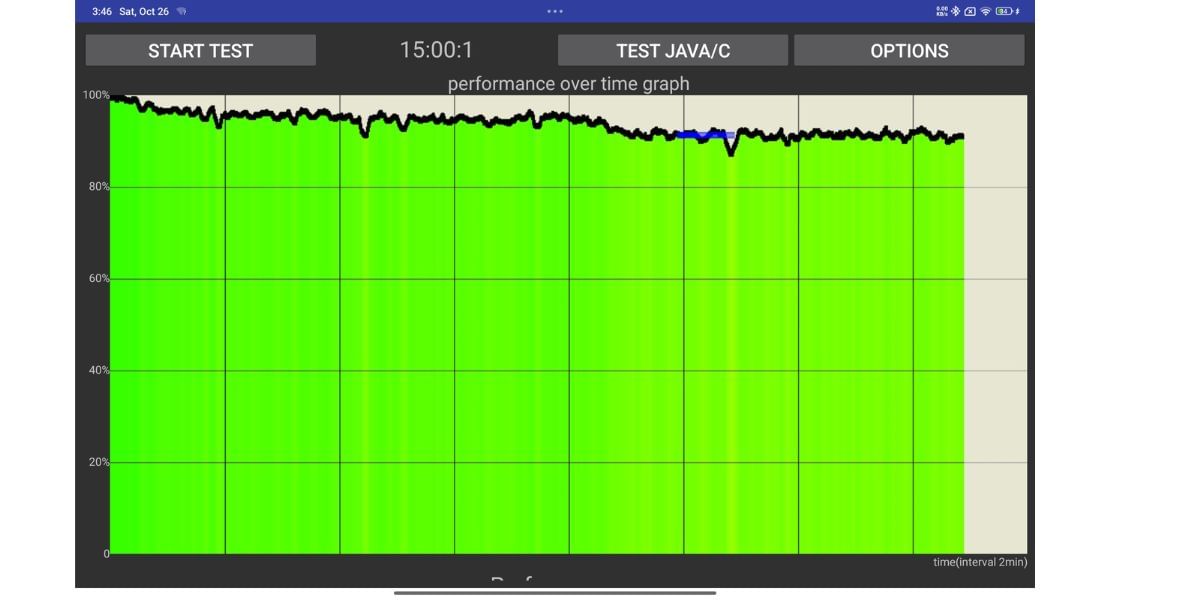1200x600 pixels.
Task: Tap the 'performance over time graph' title
Action: [568, 83]
